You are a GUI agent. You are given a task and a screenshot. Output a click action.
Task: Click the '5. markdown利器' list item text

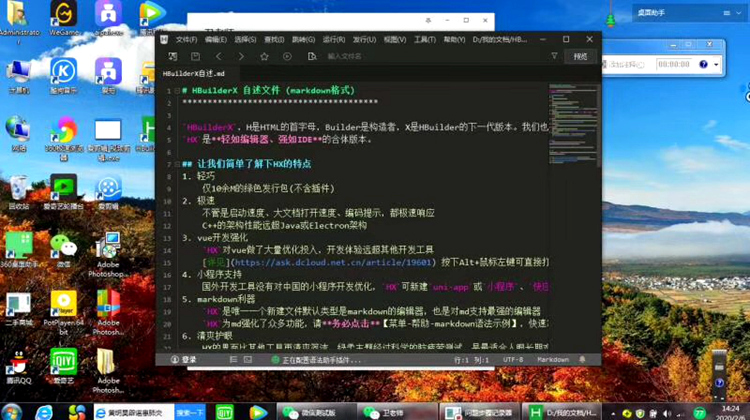[219, 299]
